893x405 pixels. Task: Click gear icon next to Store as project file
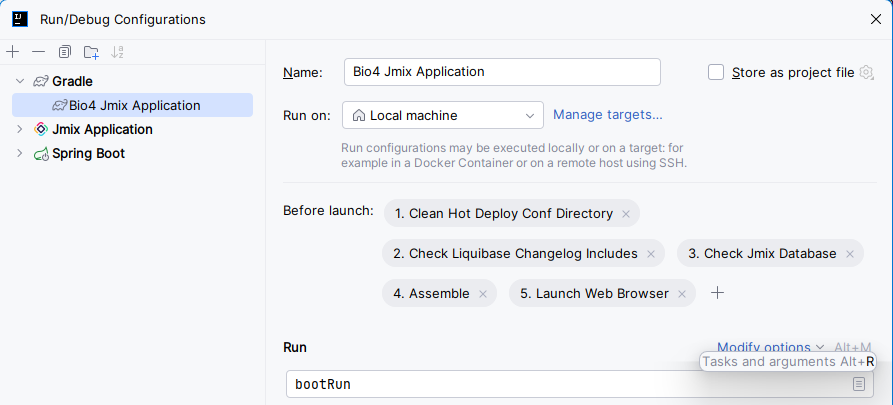866,72
